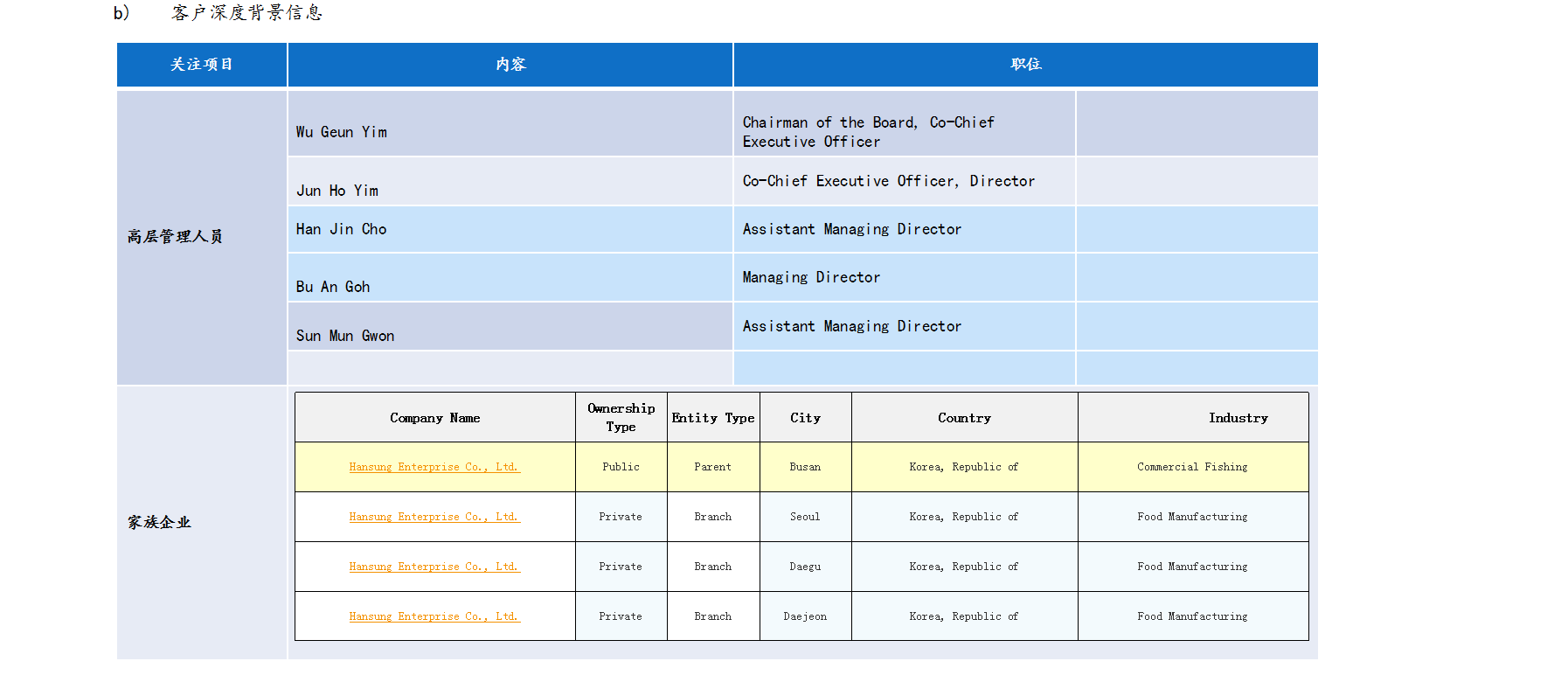Image resolution: width=1568 pixels, height=675 pixels.
Task: Click the Ownership Type column header
Action: tap(621, 418)
